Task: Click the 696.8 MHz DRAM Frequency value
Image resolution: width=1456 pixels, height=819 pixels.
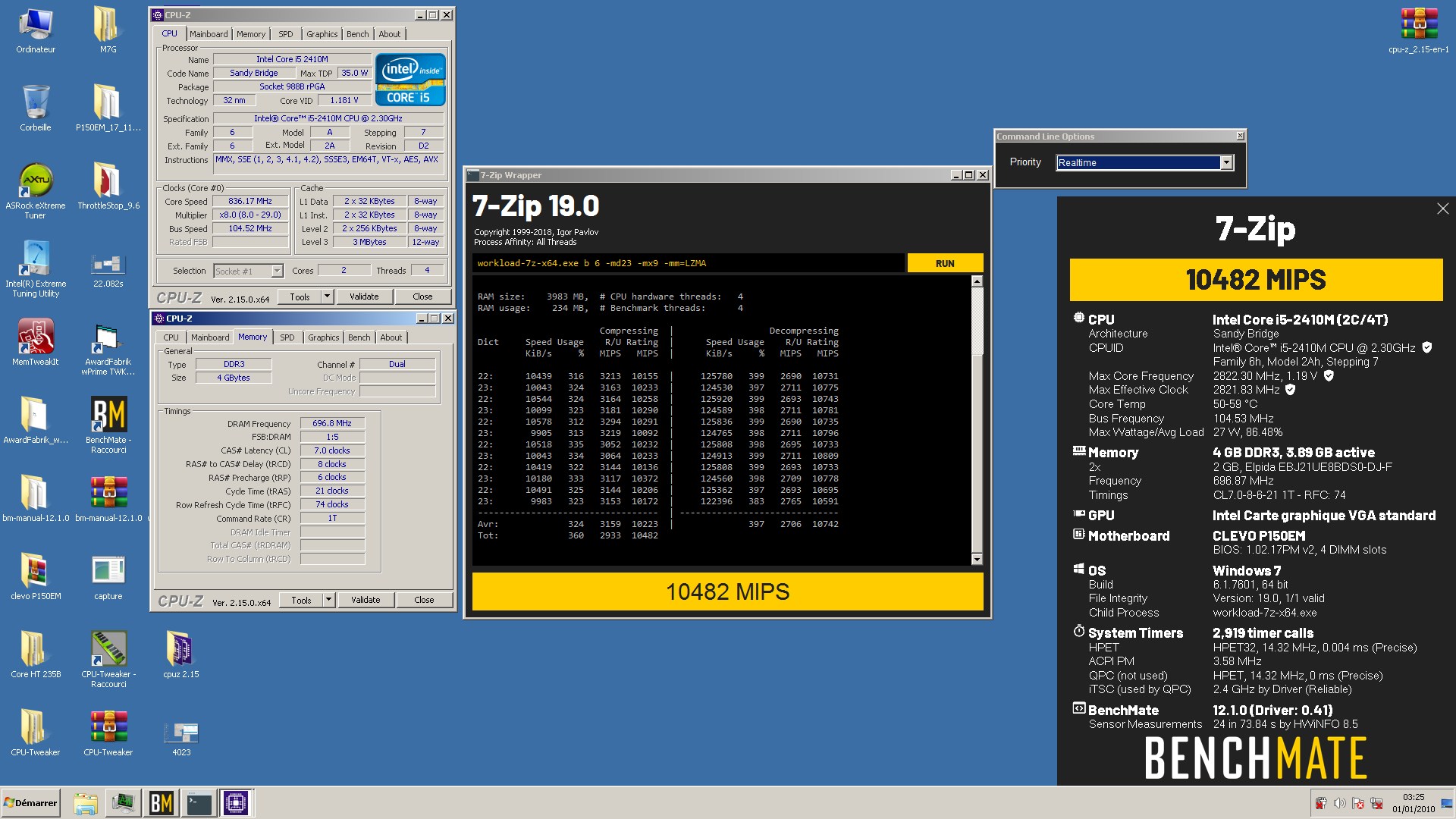Action: 332,423
